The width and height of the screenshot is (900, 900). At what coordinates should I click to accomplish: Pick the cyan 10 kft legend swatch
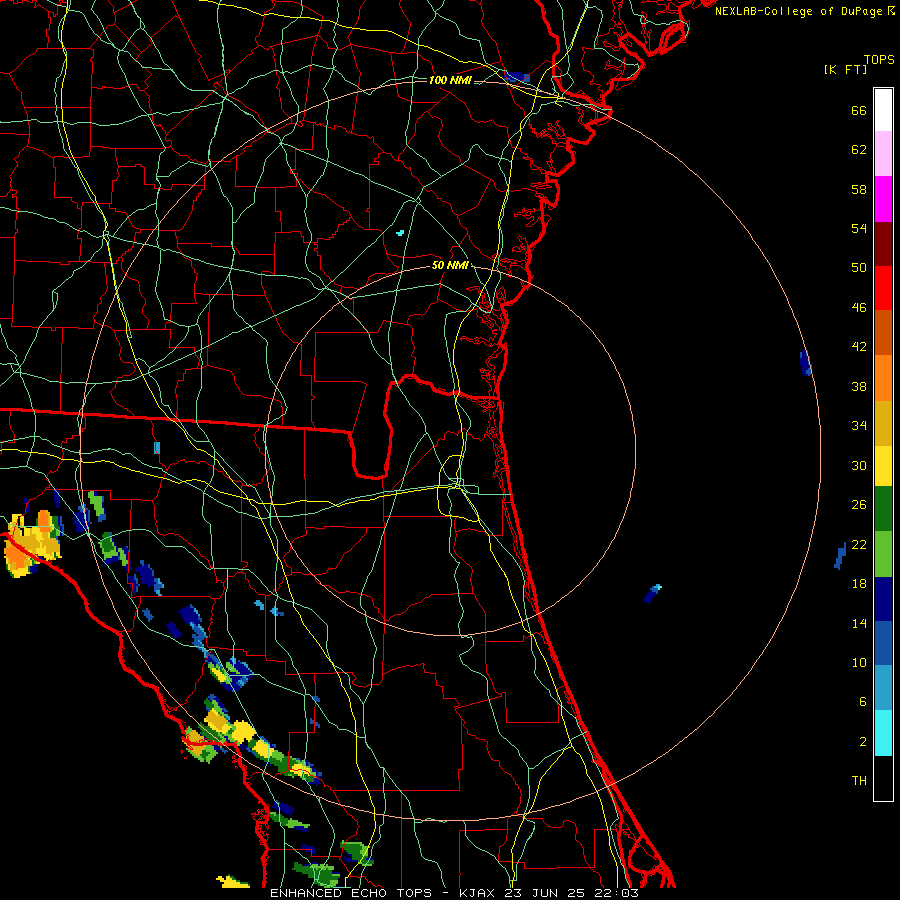pyautogui.click(x=883, y=733)
